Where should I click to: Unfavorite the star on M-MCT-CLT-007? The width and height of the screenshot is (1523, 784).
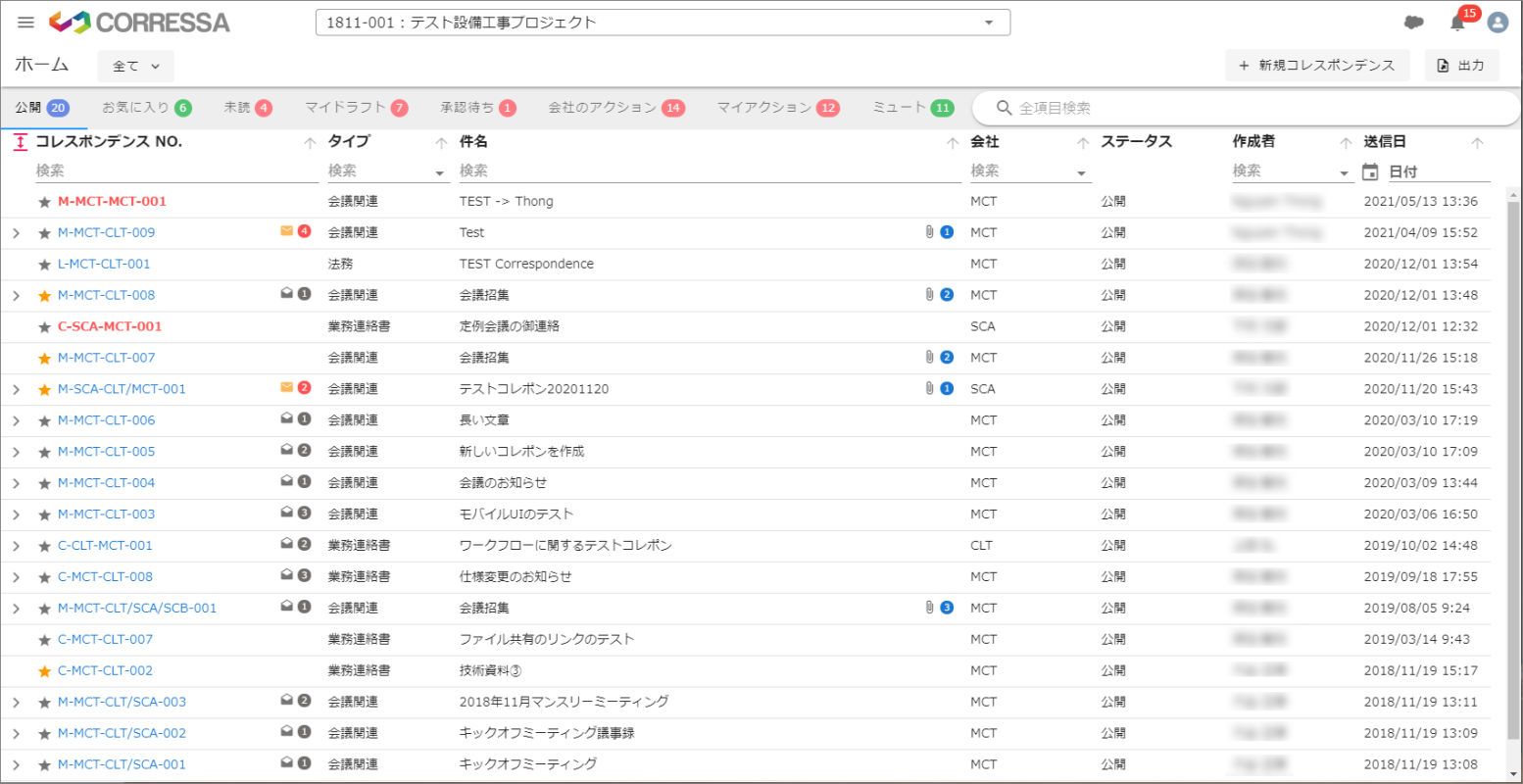(x=44, y=357)
